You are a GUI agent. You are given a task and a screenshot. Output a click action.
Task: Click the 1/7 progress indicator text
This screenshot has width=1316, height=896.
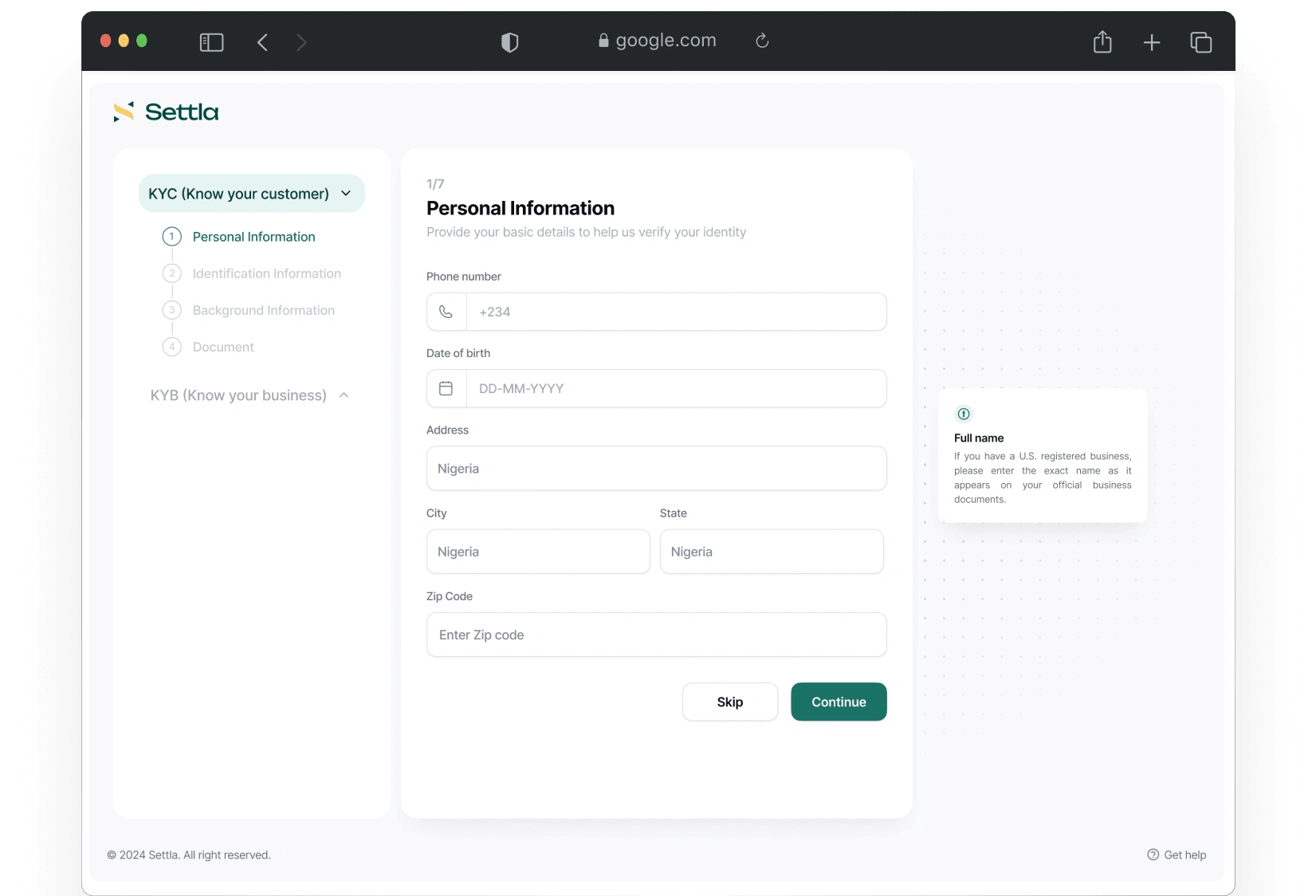[x=435, y=184]
